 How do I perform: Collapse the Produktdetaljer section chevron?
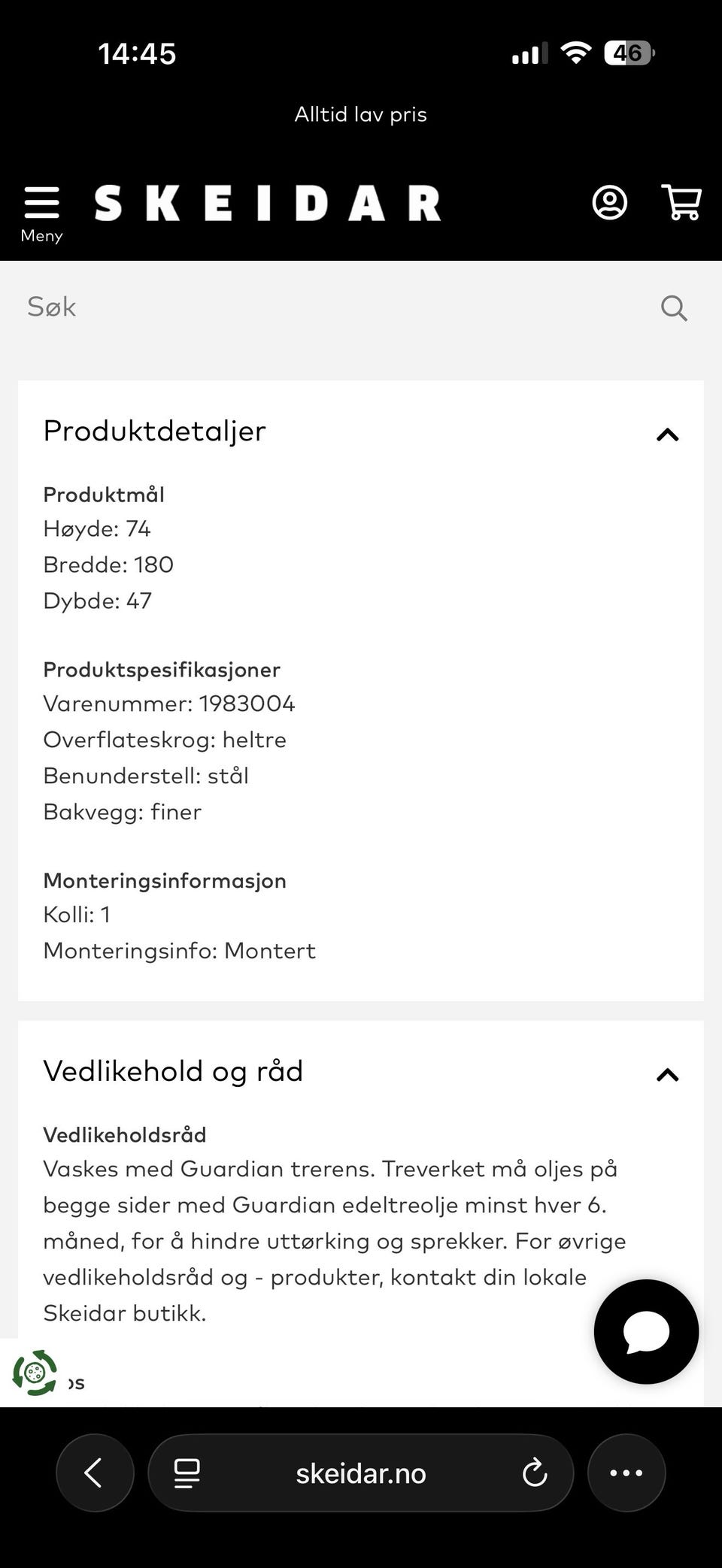click(668, 434)
